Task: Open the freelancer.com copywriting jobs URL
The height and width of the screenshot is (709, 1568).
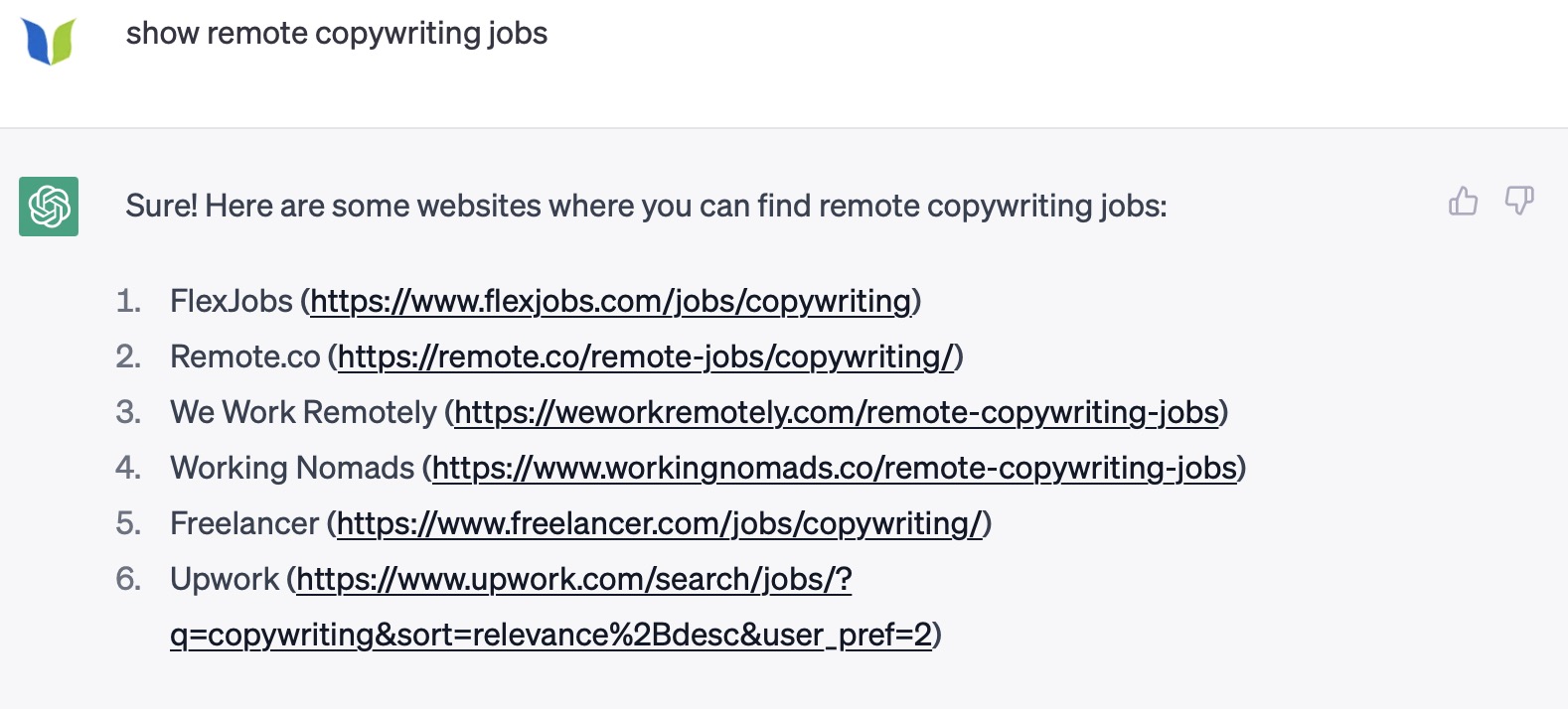Action: coord(659,523)
